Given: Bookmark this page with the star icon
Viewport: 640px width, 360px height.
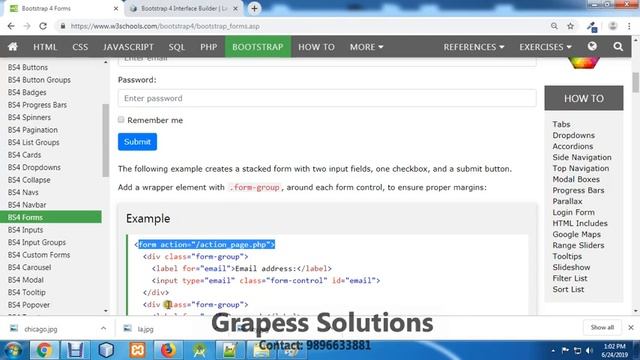Looking at the screenshot, I should [570, 26].
